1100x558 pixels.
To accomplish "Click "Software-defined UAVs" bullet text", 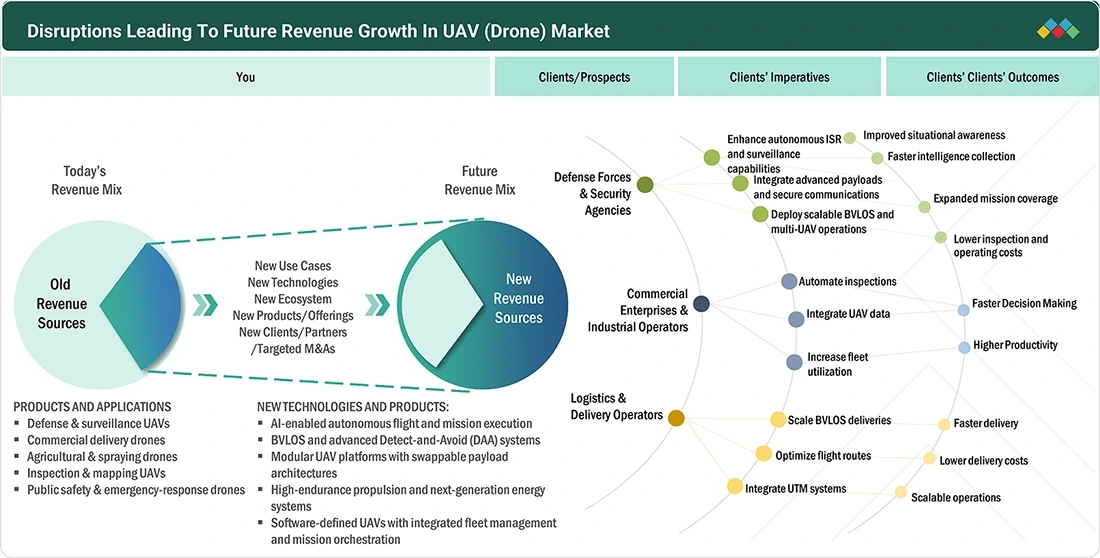I will pyautogui.click(x=413, y=531).
